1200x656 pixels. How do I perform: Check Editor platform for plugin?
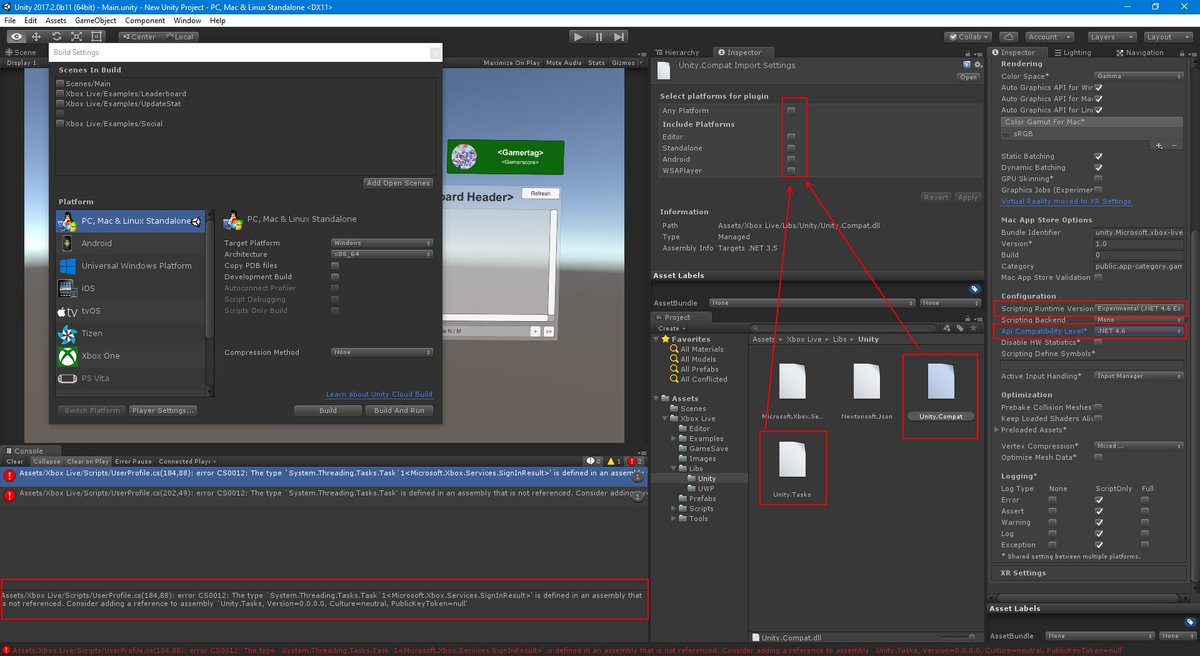tap(791, 136)
